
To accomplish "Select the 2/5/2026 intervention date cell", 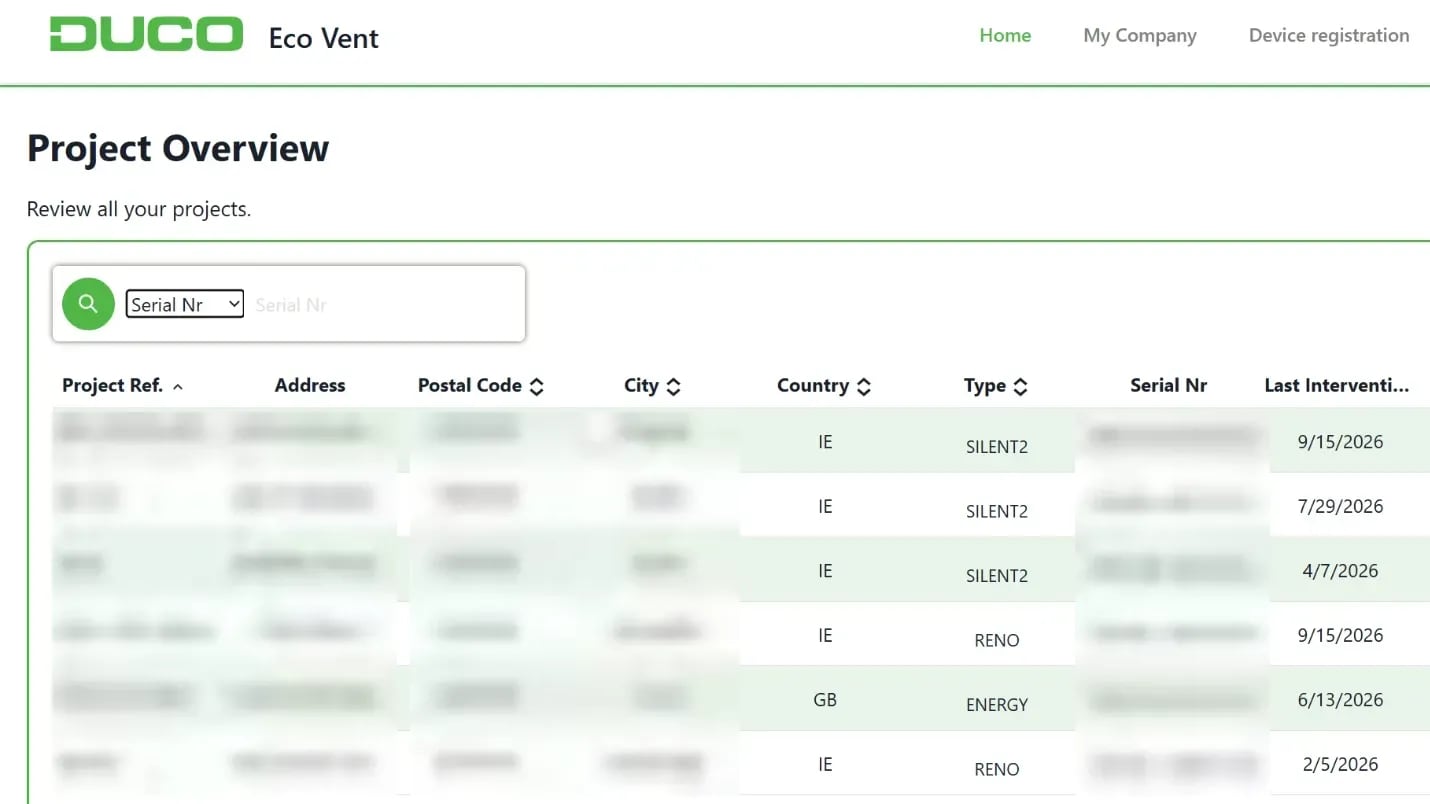I will pos(1340,764).
